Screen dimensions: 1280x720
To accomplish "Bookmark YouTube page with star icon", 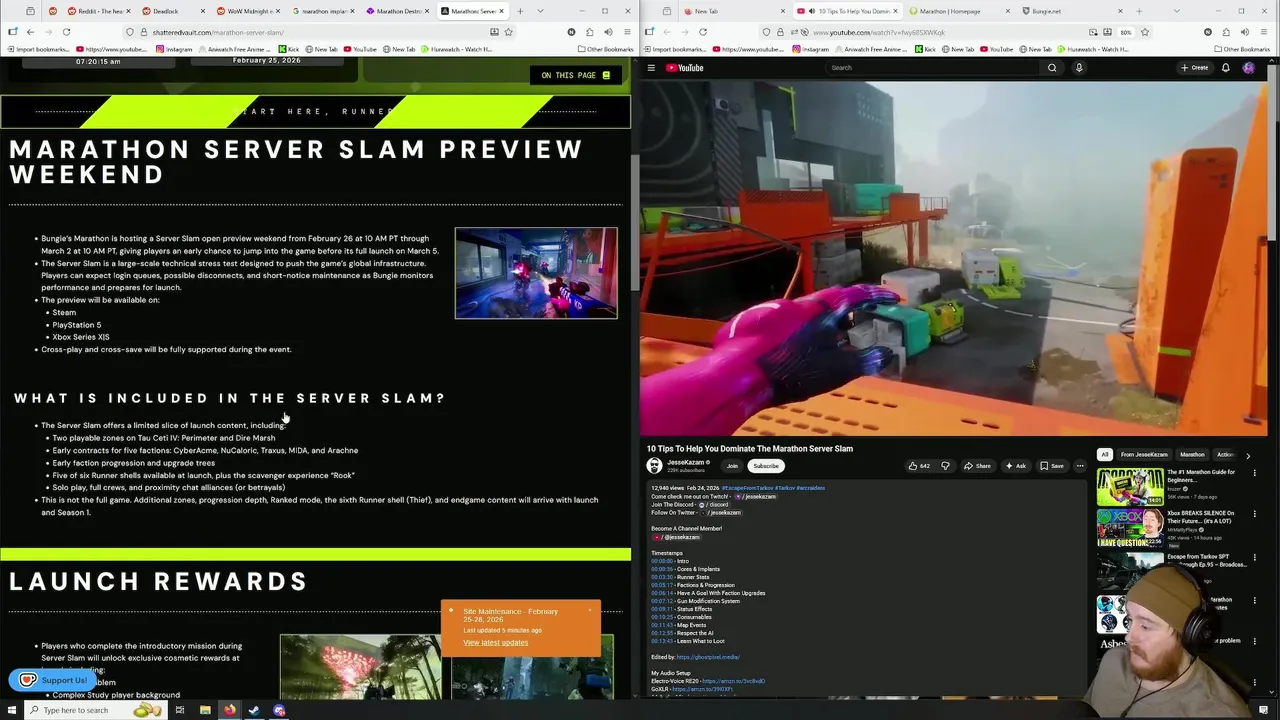I will [1145, 32].
